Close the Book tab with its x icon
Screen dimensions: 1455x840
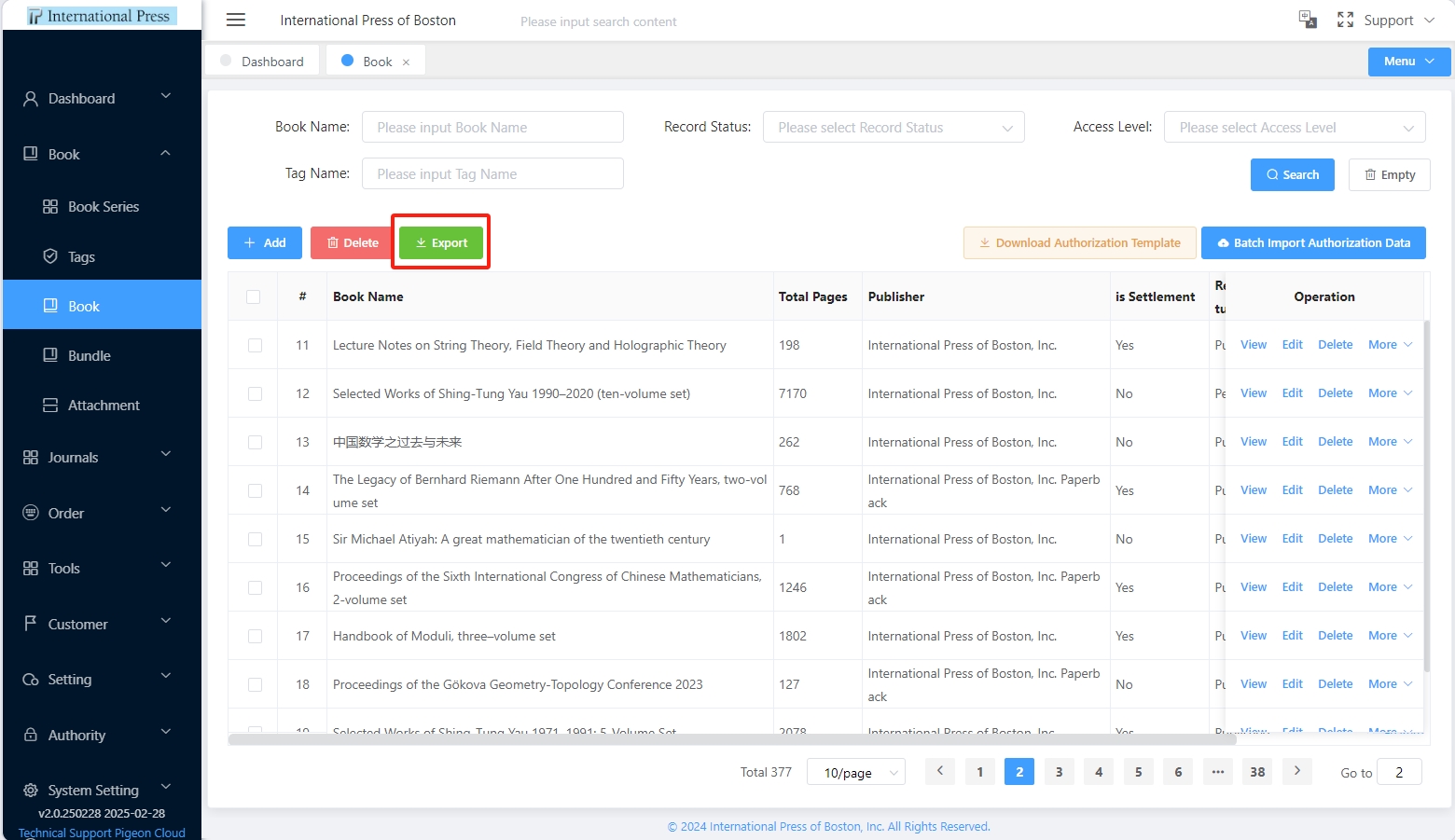(406, 62)
